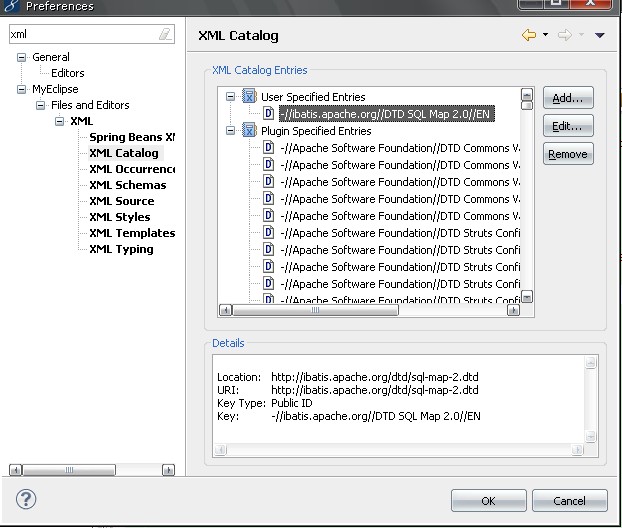The height and width of the screenshot is (528, 622).
Task: Click the User Specified Entries catalog icon
Action: (x=249, y=96)
